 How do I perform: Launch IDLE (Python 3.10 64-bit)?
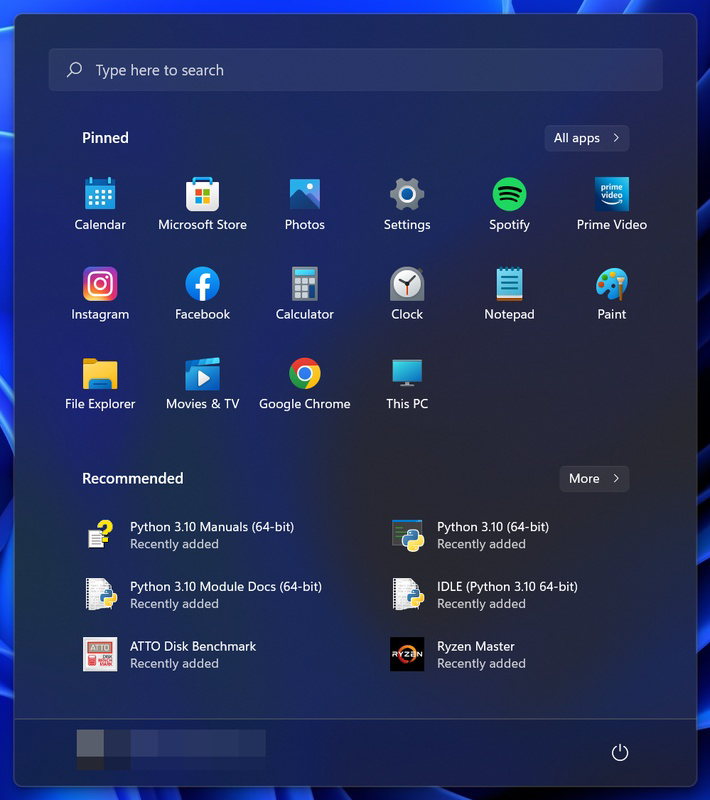tap(485, 594)
